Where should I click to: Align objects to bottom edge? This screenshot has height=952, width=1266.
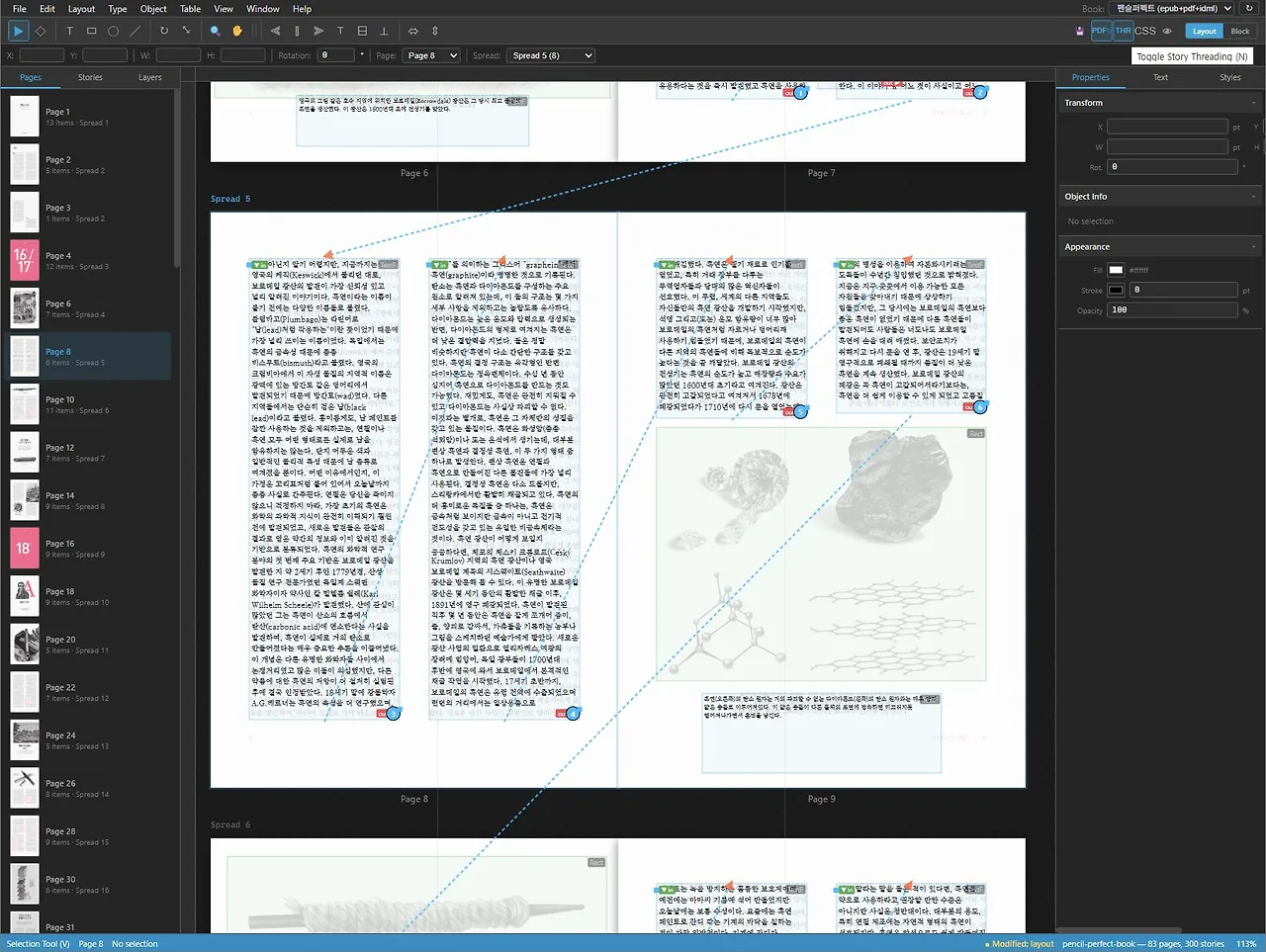click(384, 31)
